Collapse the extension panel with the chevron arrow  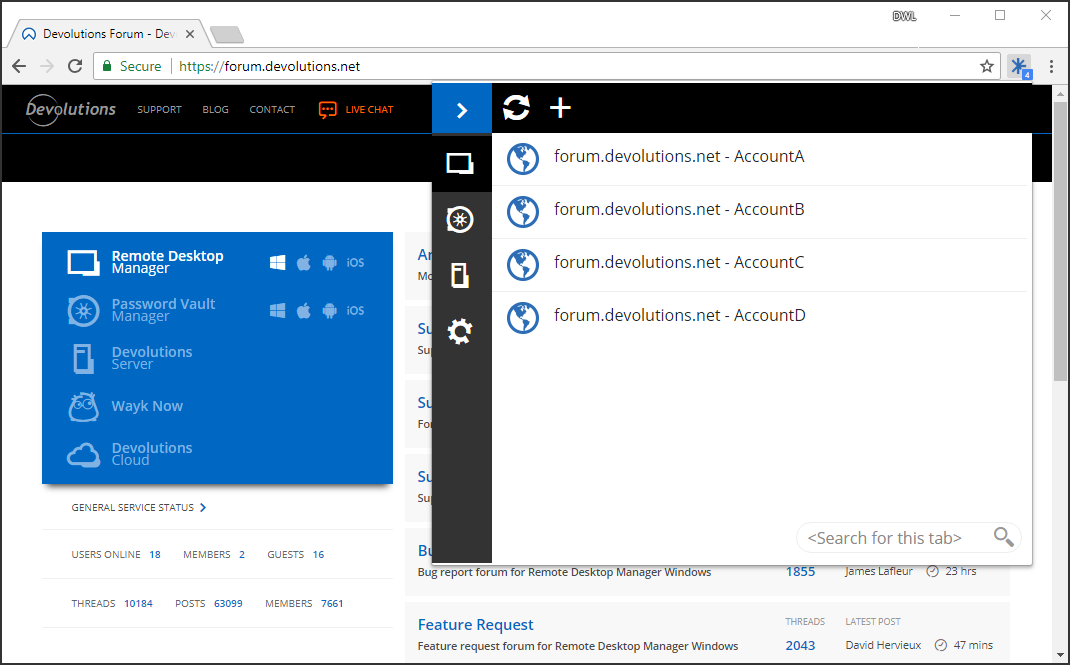tap(462, 109)
